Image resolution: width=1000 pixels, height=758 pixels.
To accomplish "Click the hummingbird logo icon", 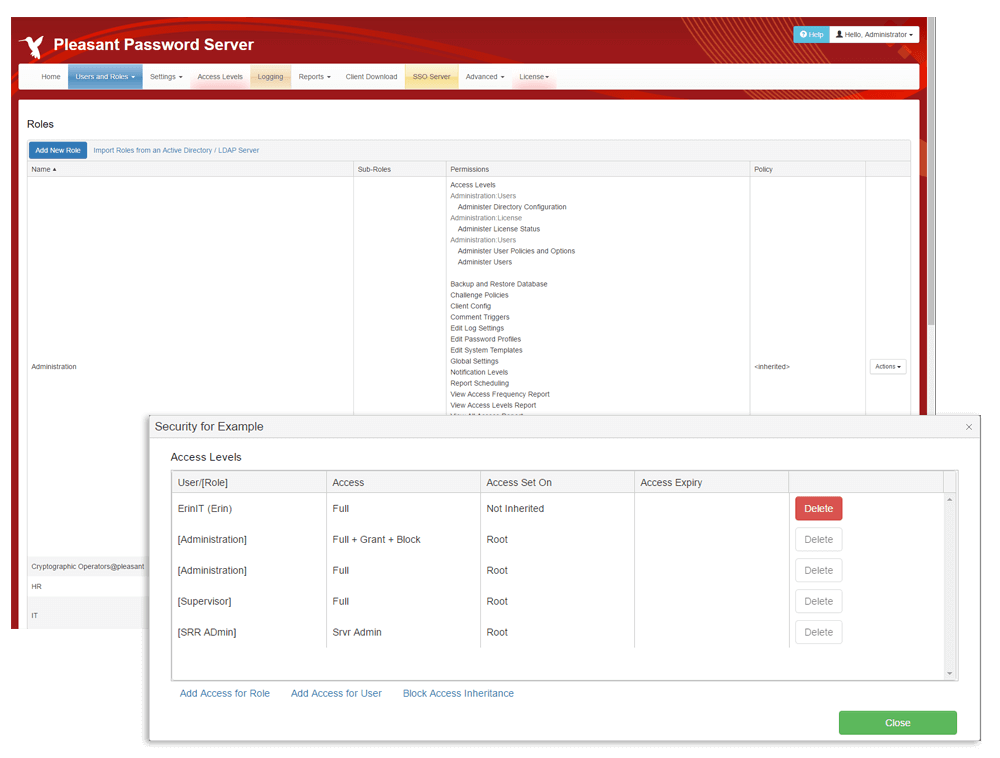I will point(31,46).
